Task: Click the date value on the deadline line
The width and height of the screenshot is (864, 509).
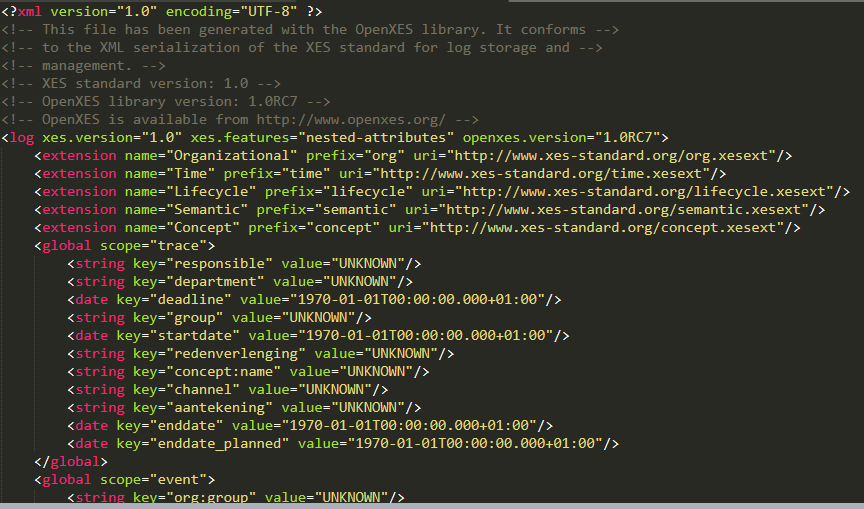Action: click(417, 299)
